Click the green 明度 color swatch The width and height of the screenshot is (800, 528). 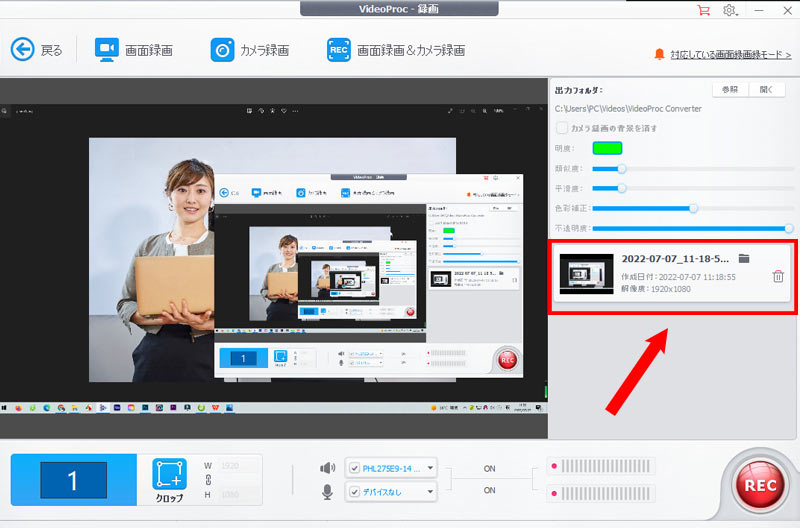[607, 149]
